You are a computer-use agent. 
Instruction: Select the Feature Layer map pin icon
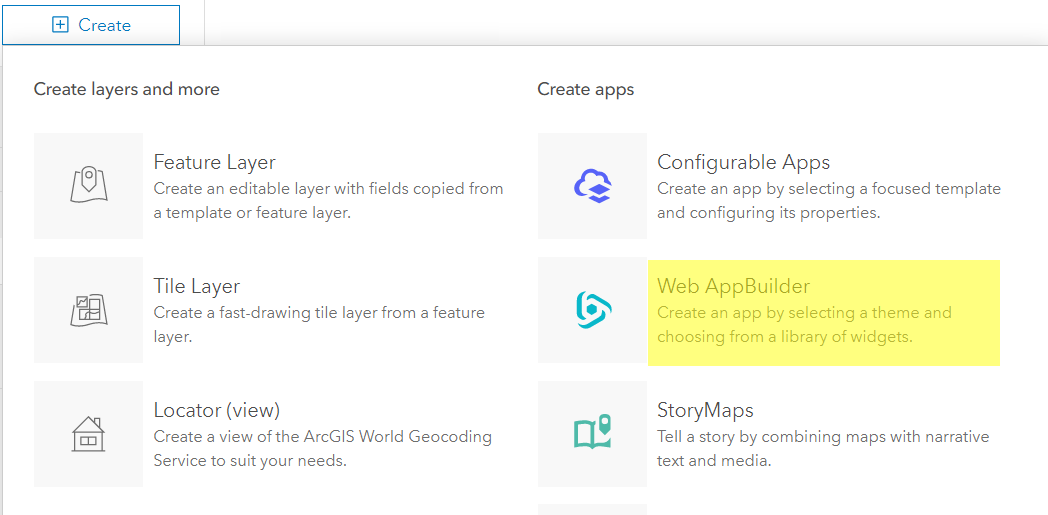pyautogui.click(x=88, y=186)
